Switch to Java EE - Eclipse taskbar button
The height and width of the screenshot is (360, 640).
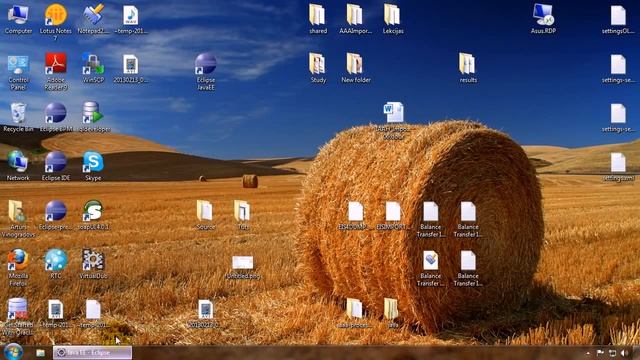tap(92, 352)
